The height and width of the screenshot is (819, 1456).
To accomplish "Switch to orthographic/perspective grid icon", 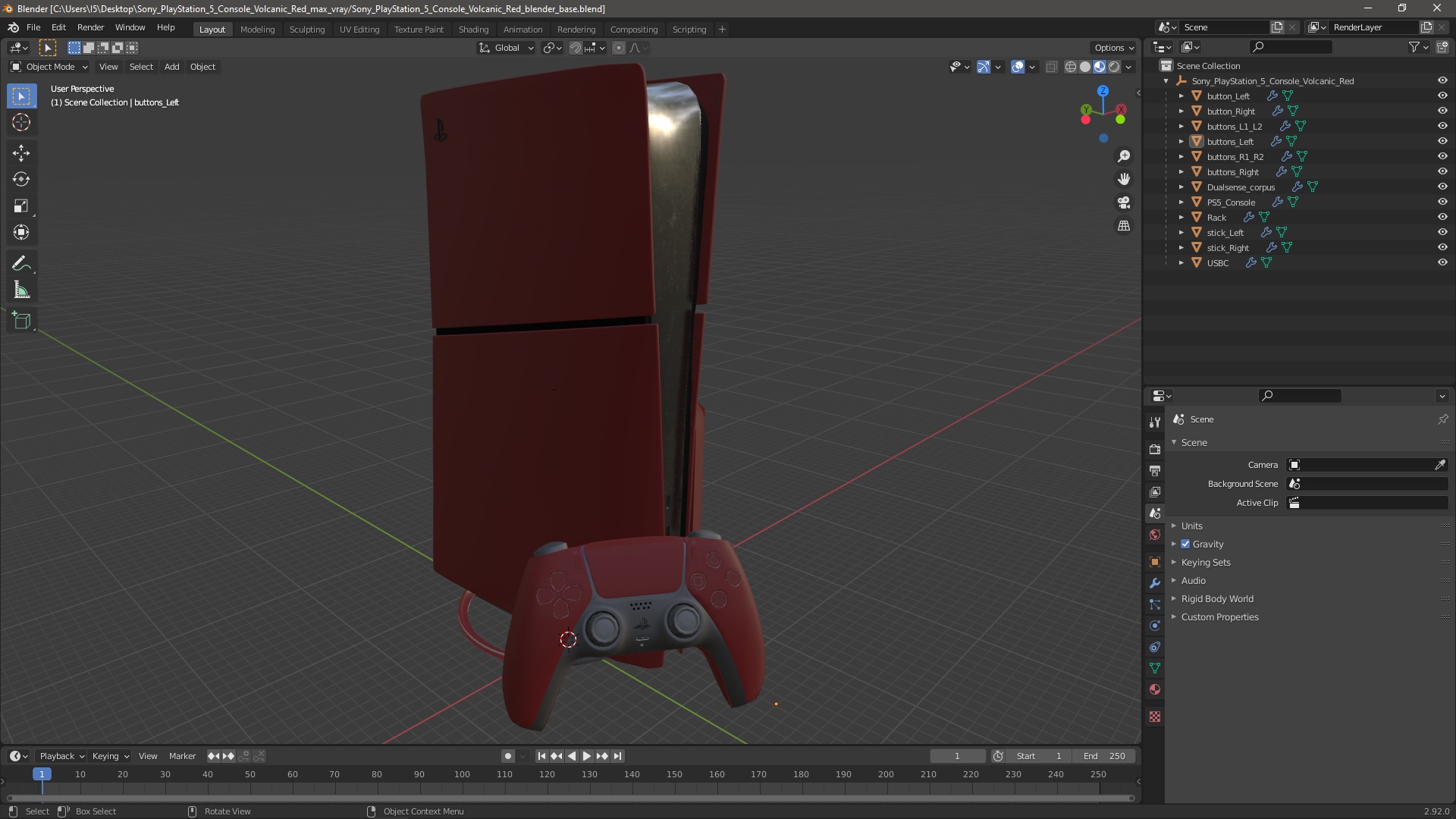I will coord(1124,226).
